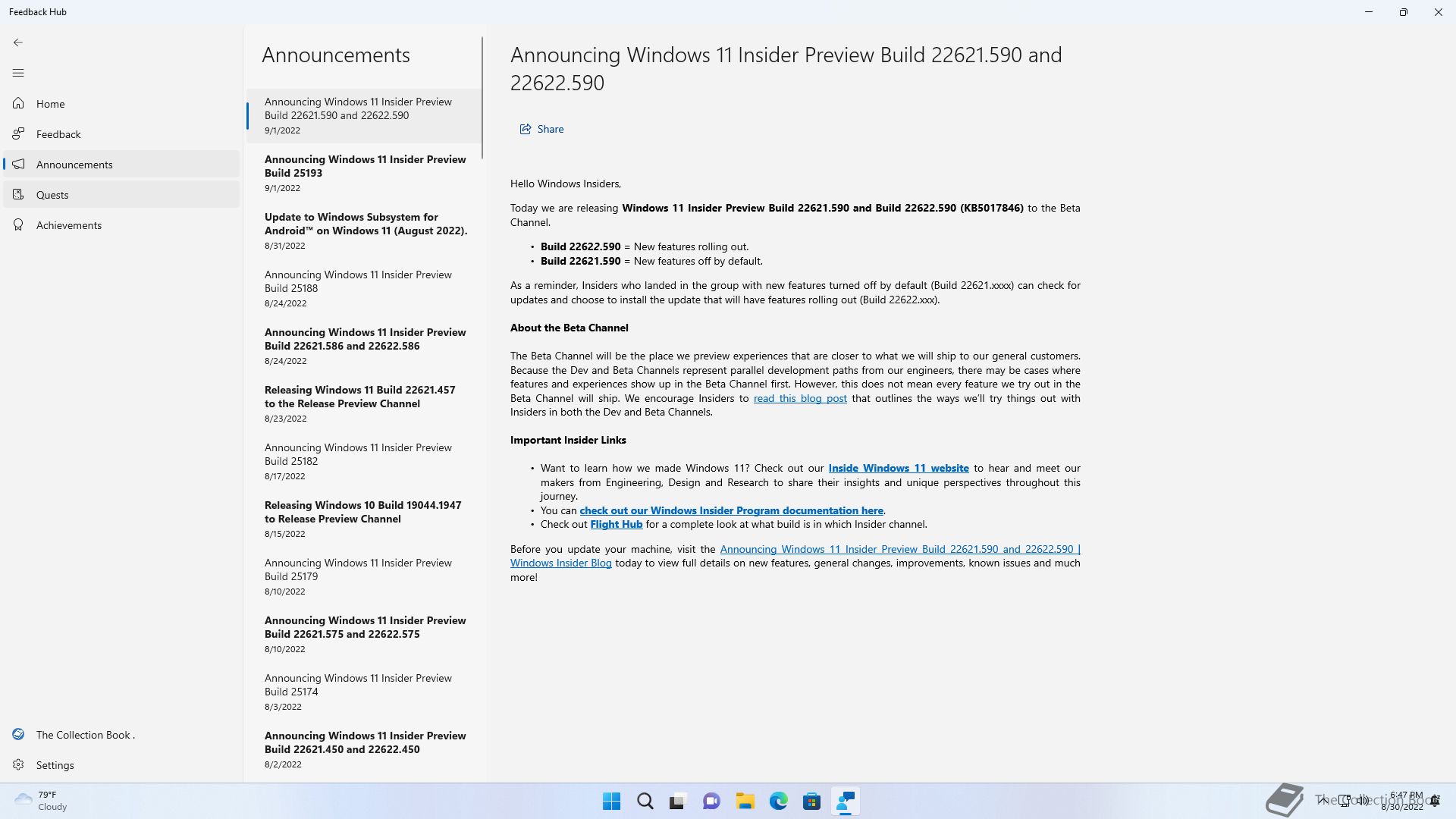
Task: Open the weather widget showing 79°F Cloudy
Action: (x=42, y=801)
